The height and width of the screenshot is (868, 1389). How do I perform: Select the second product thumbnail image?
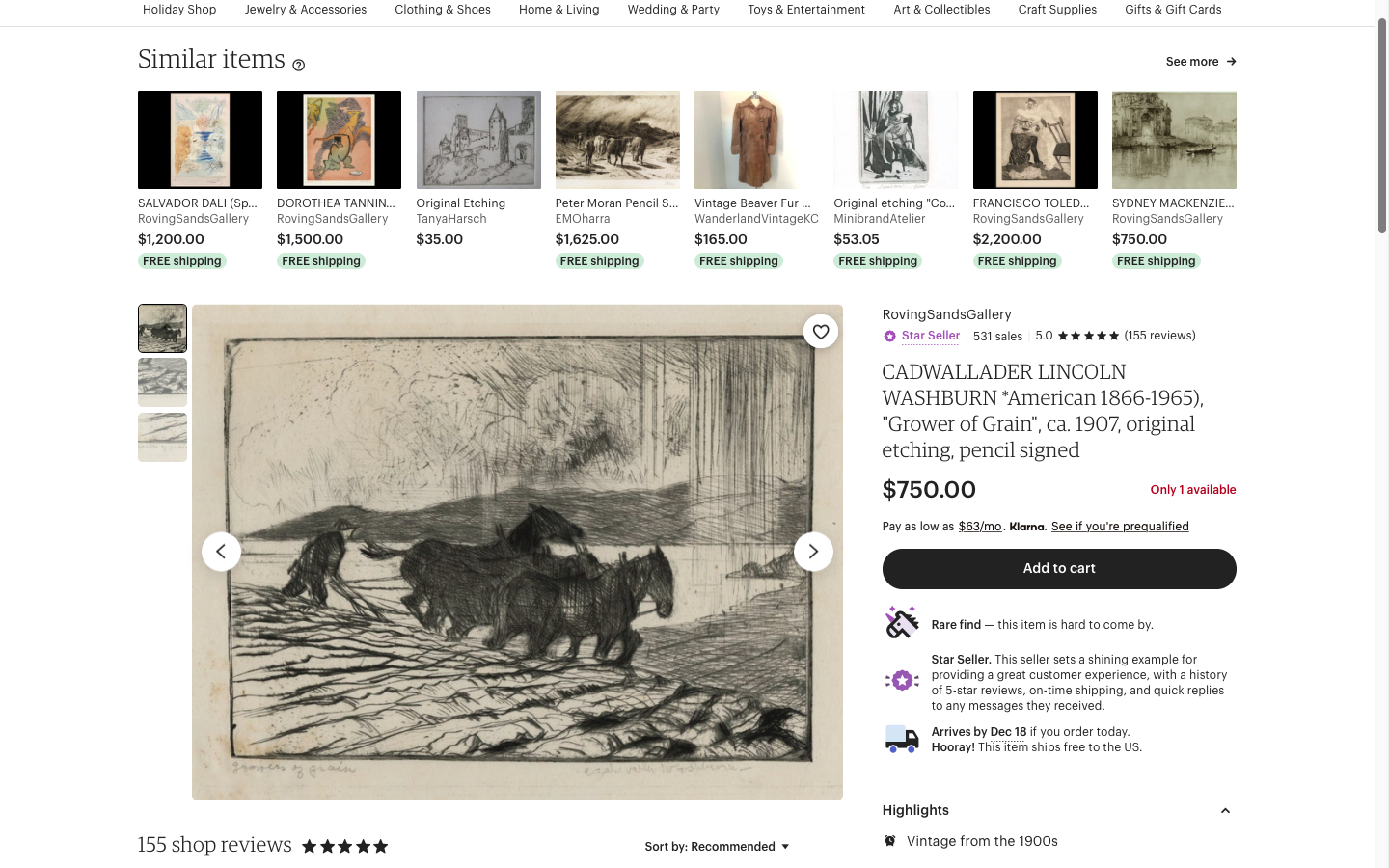coord(162,383)
